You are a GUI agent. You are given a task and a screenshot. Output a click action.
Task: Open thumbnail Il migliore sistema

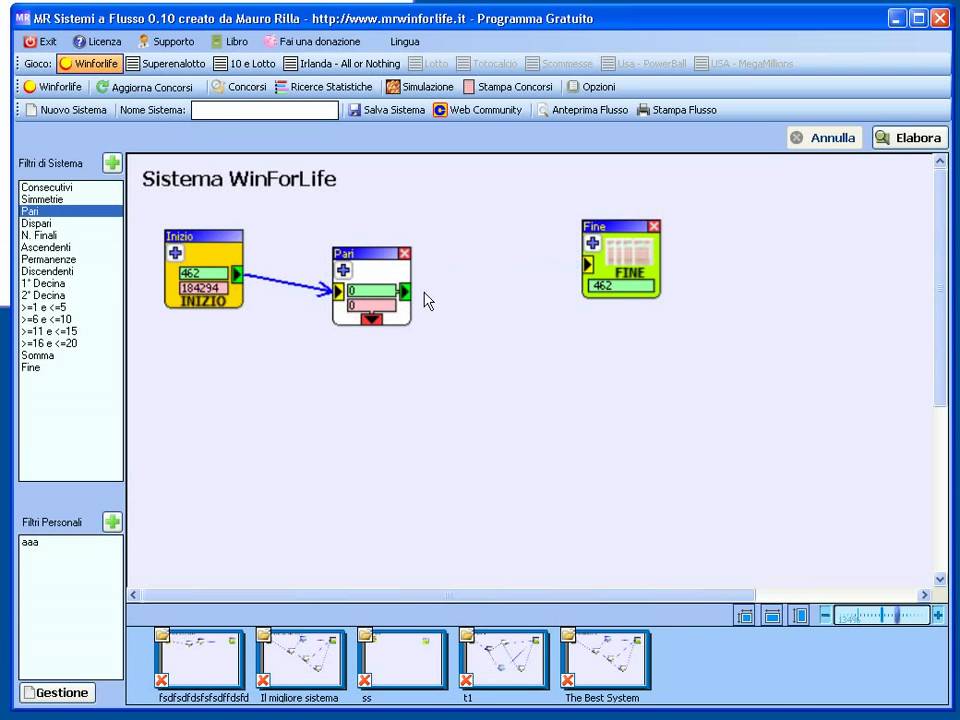[x=301, y=659]
